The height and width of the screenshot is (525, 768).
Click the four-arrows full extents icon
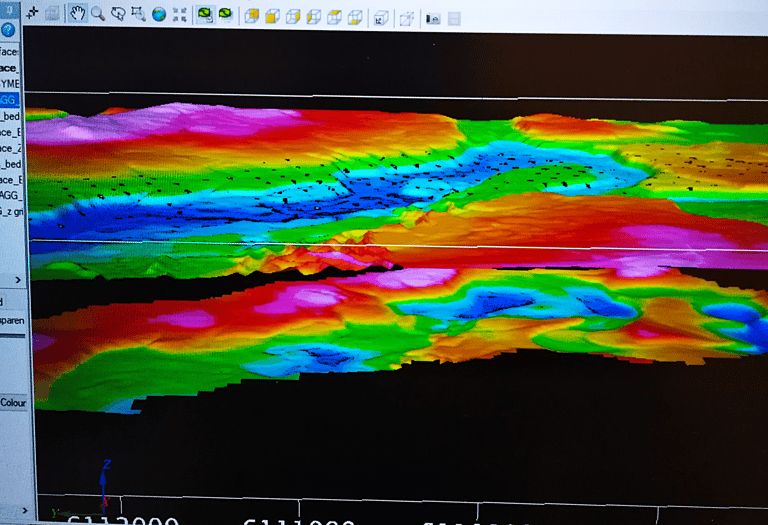[x=180, y=15]
